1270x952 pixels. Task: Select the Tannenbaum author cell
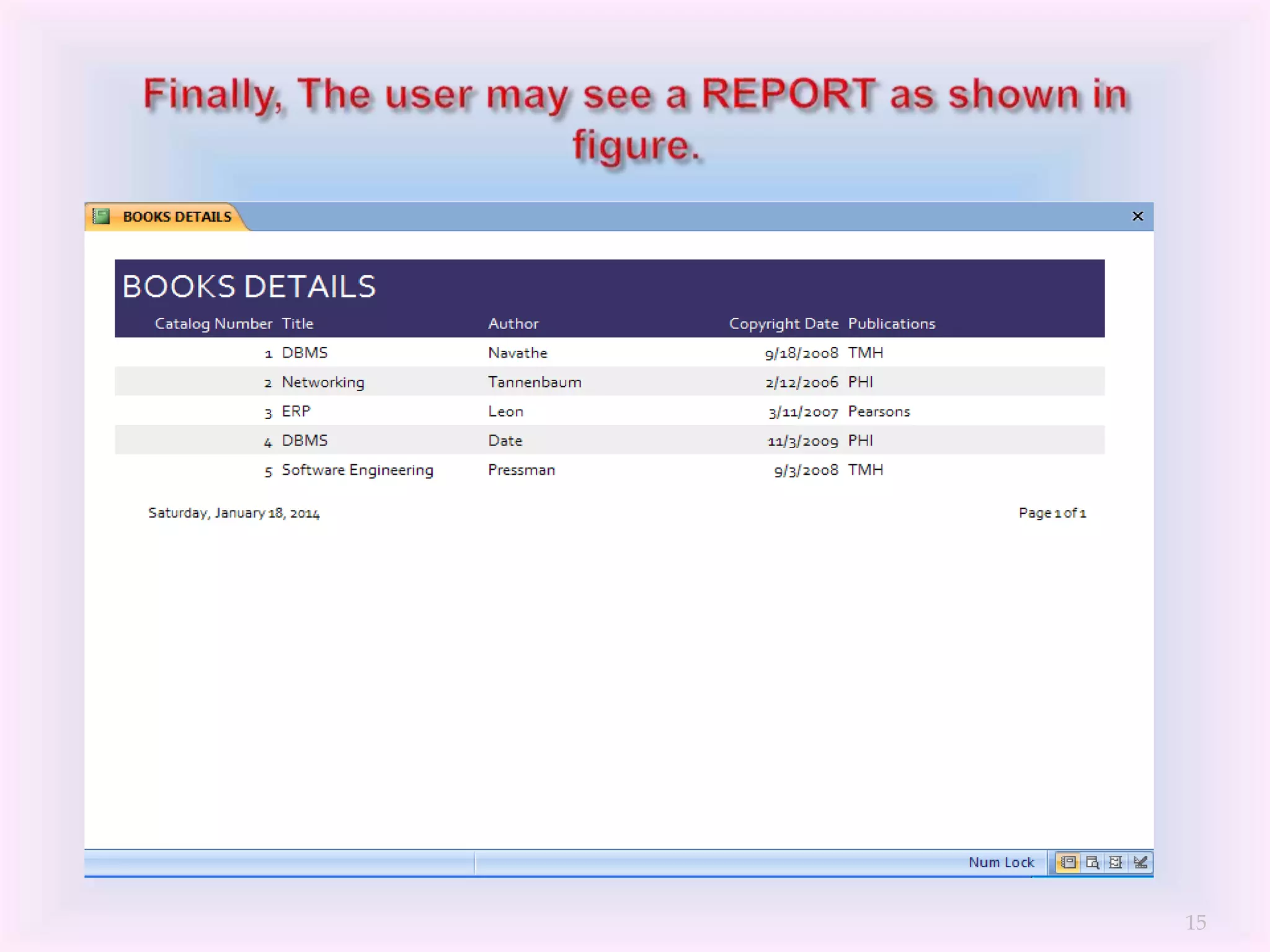click(x=535, y=382)
